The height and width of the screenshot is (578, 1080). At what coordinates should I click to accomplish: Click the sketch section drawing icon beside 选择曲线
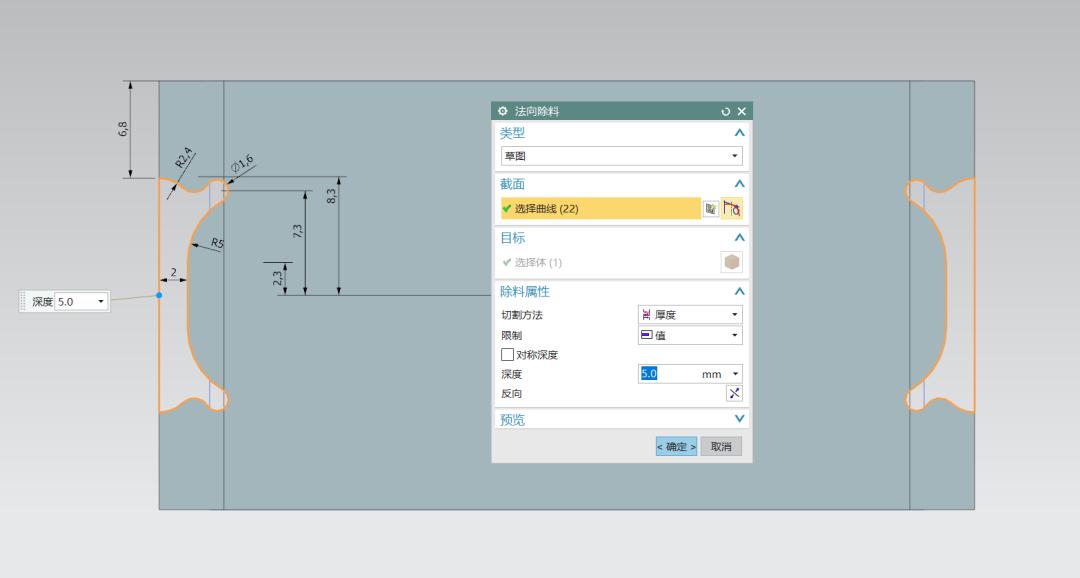(734, 207)
